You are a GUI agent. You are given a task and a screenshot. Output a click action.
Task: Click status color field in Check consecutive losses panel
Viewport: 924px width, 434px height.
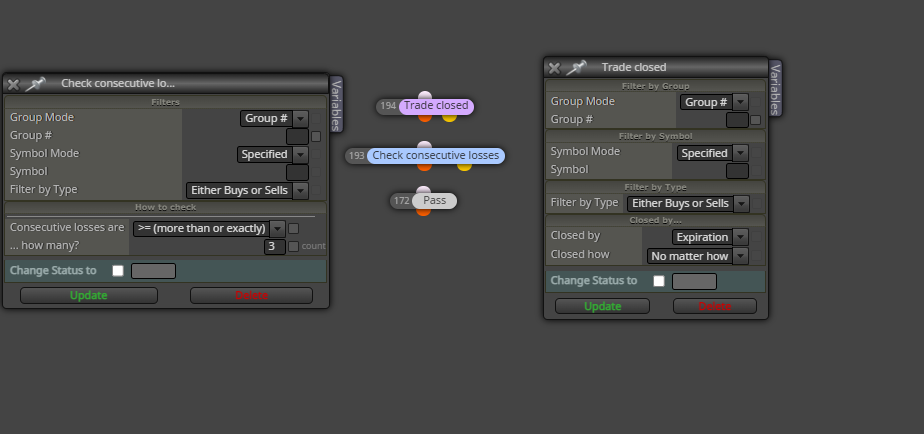pos(153,271)
